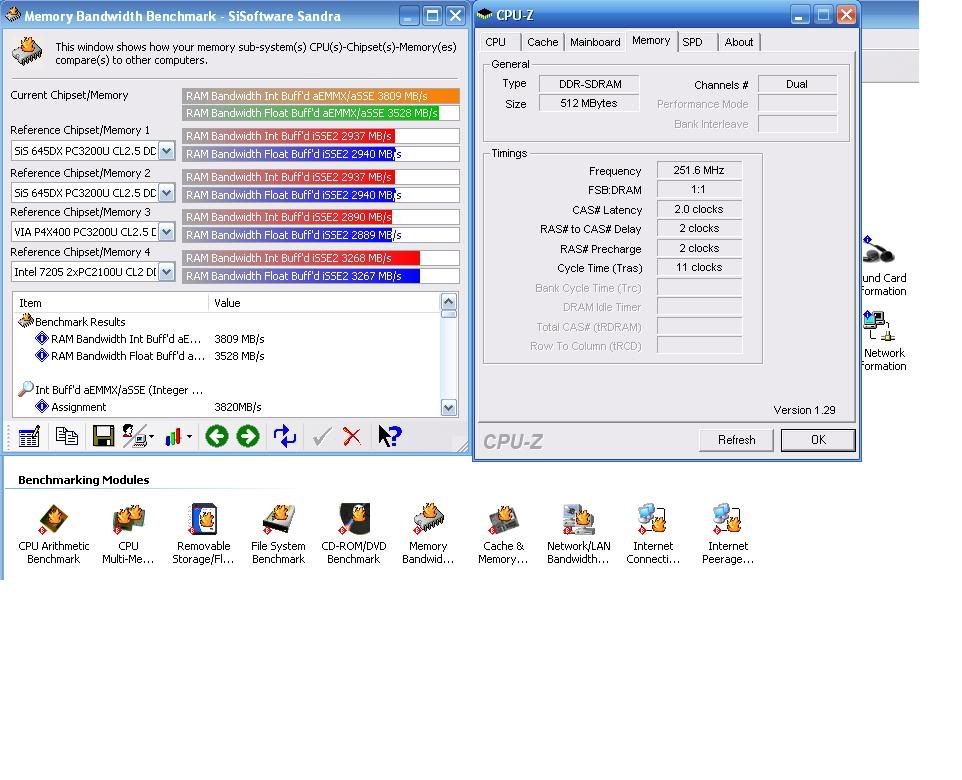
Task: Open the Internet Peerage benchmark icon
Action: pos(728,534)
